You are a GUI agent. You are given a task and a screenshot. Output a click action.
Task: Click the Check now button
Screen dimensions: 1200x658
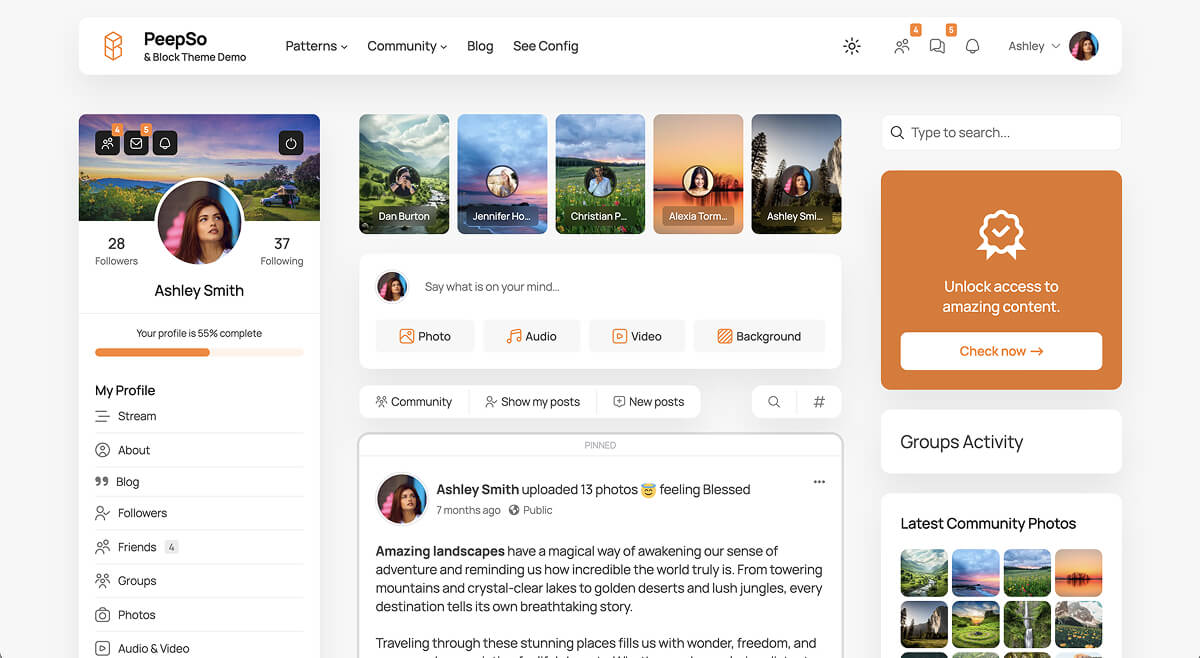tap(1001, 351)
